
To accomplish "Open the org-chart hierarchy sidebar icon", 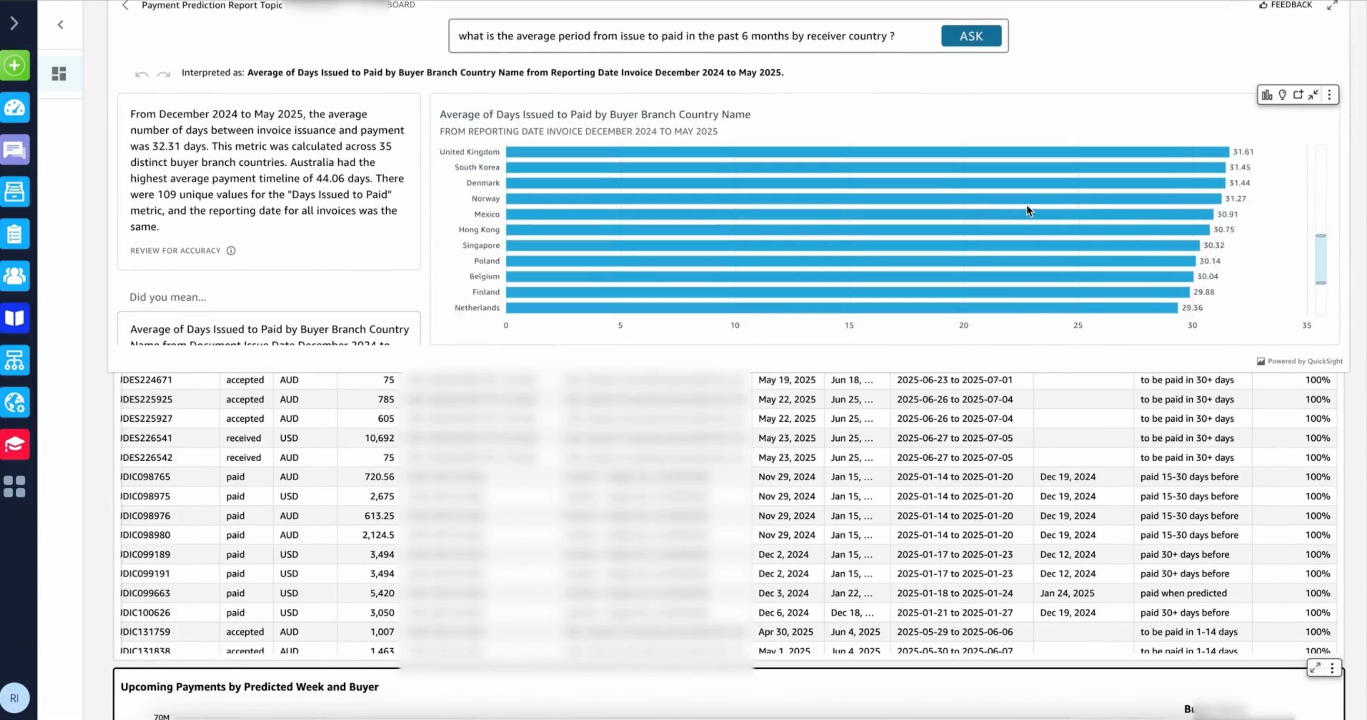I will 15,360.
